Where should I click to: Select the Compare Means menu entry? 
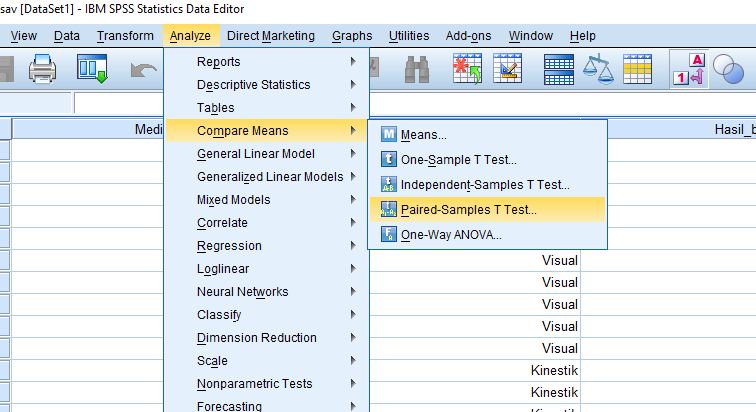click(x=267, y=131)
